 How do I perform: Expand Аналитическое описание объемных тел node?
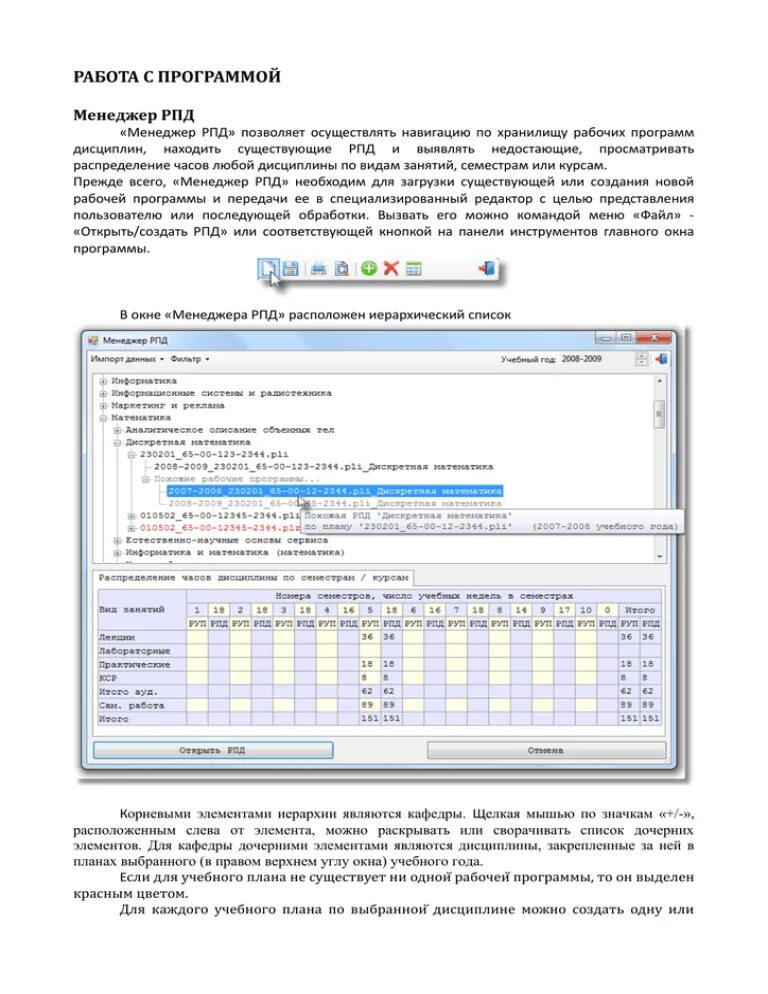pyautogui.click(x=117, y=430)
